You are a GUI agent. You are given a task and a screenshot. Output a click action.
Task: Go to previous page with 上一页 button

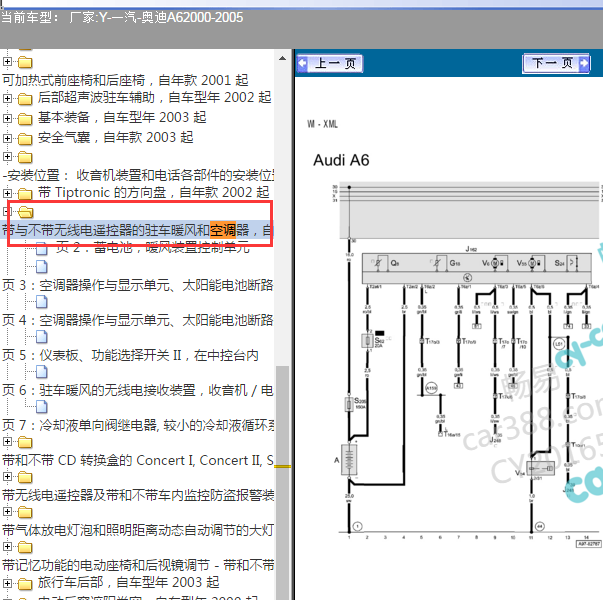tap(330, 63)
